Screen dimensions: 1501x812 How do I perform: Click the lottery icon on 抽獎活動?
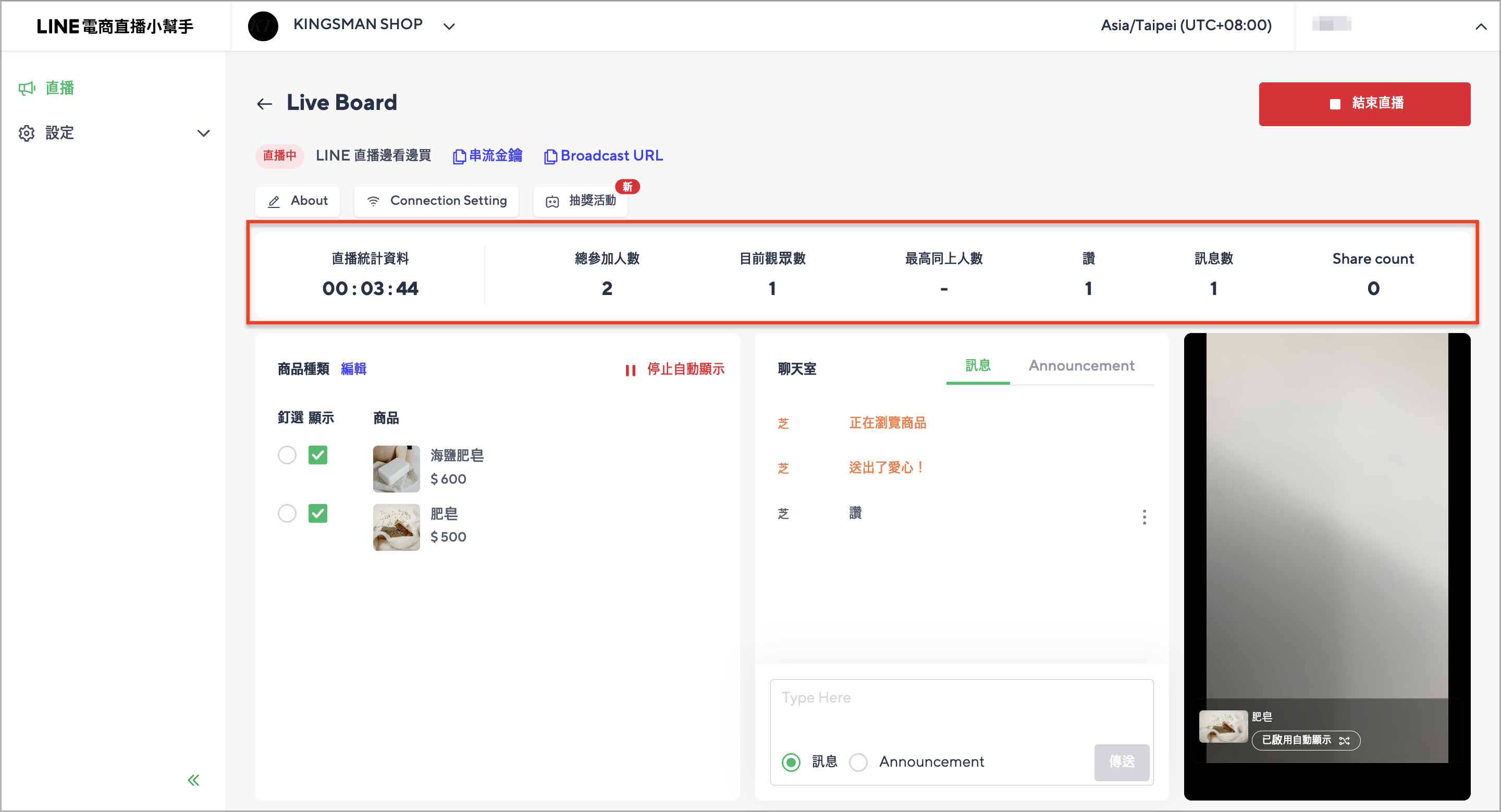[x=552, y=202]
